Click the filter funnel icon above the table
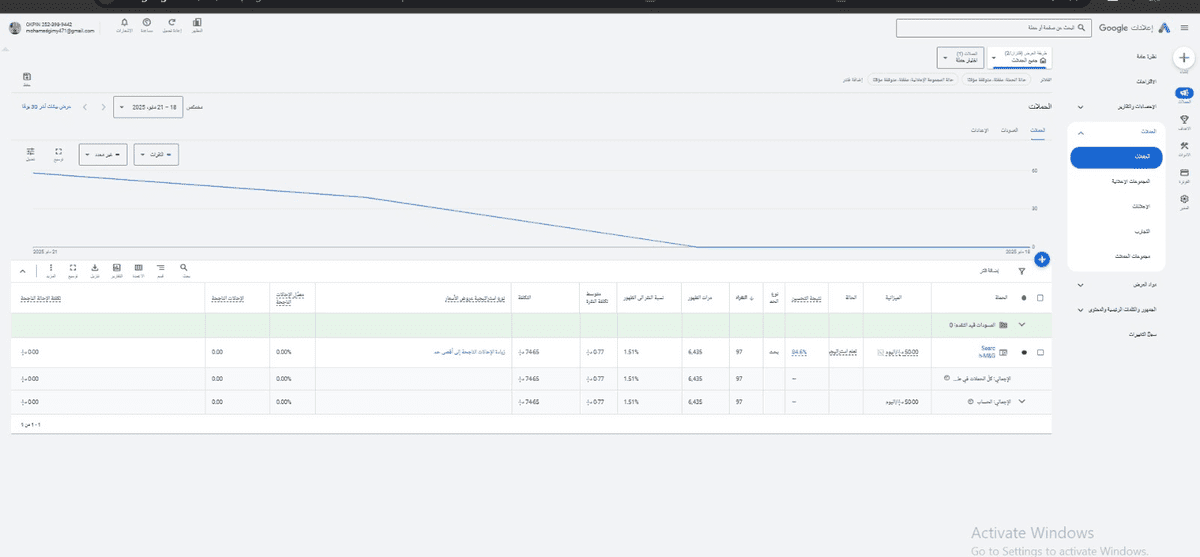 pyautogui.click(x=1021, y=270)
